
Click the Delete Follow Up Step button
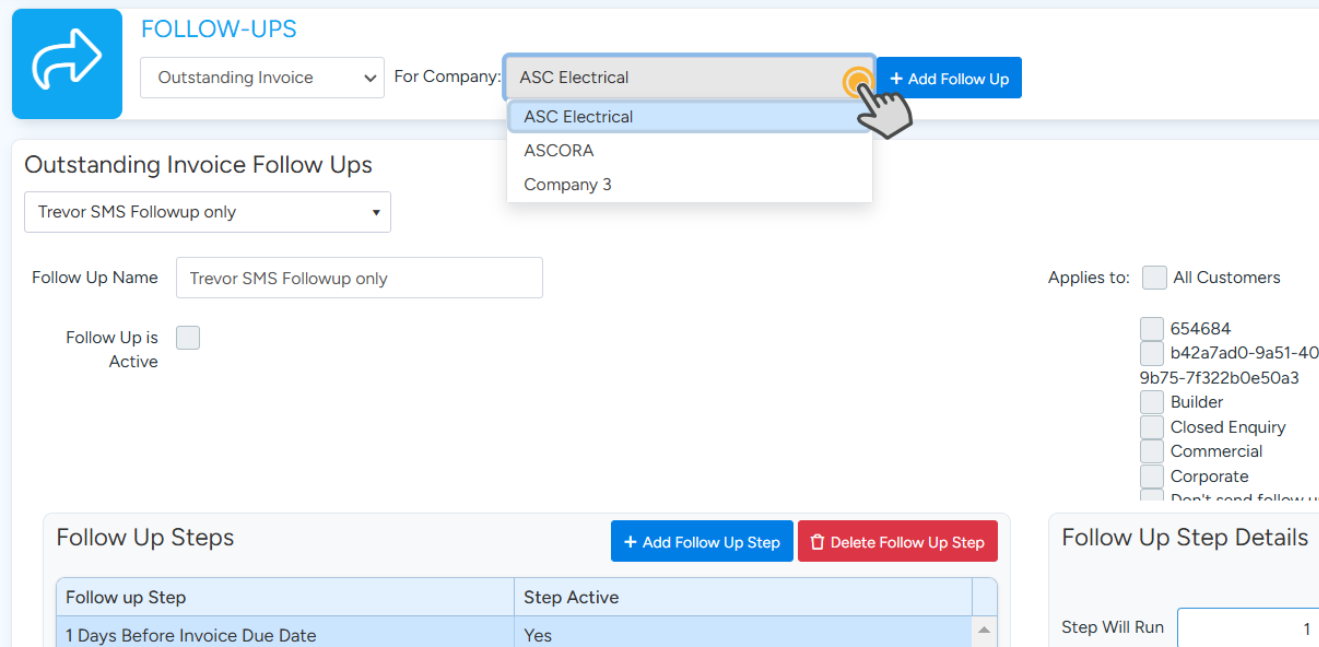(897, 542)
